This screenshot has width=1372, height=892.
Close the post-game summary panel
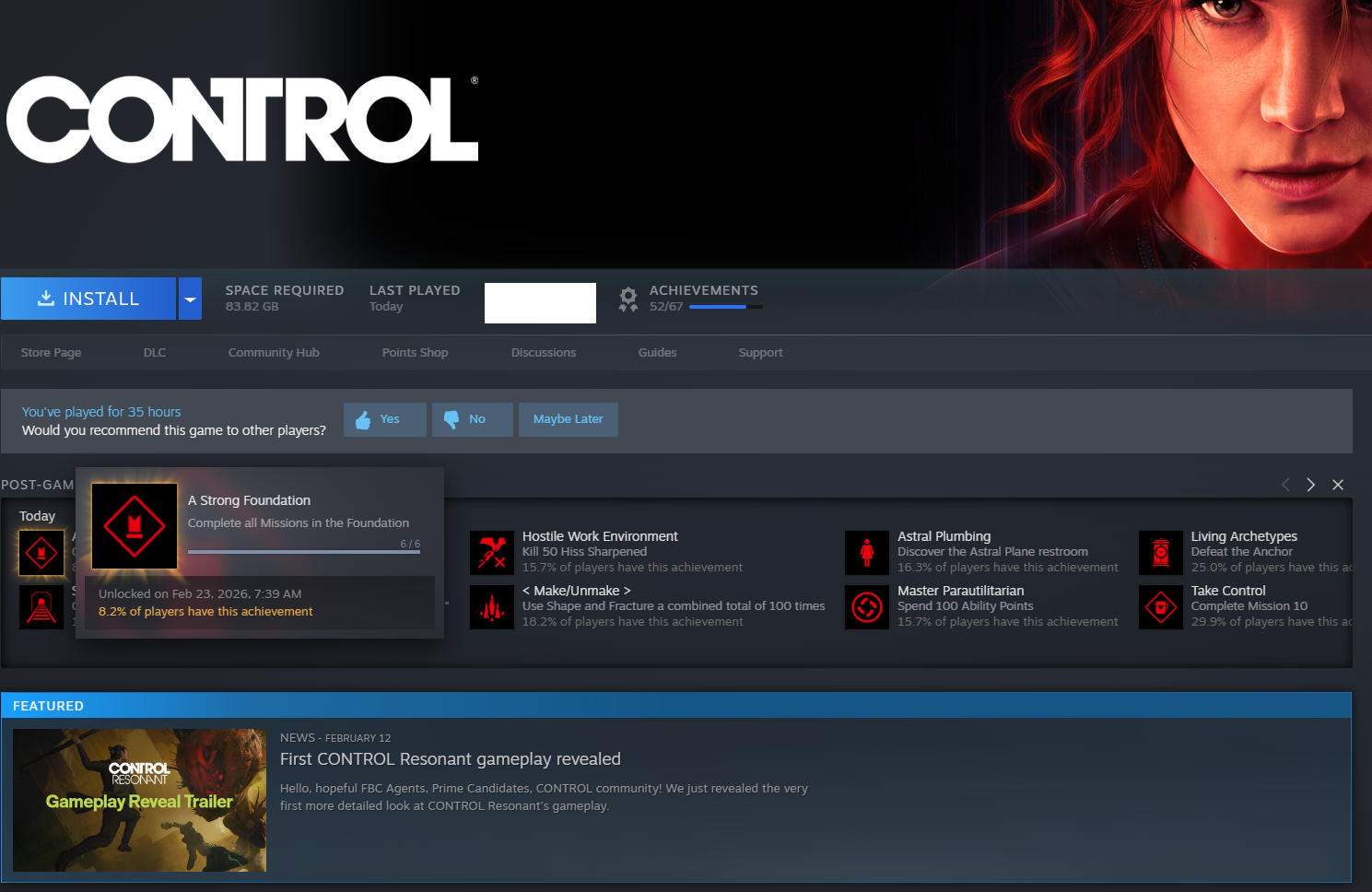click(1338, 485)
